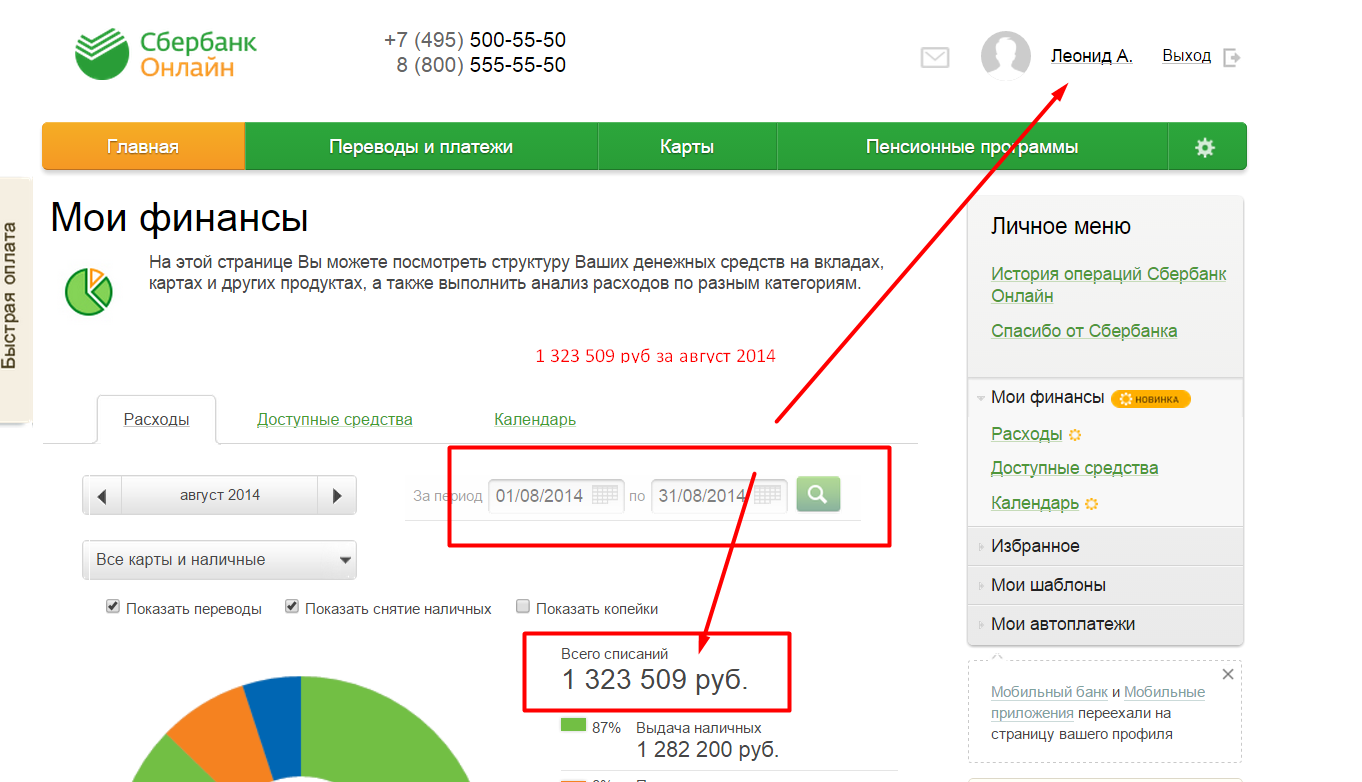Open Спасибо от Сбербанка link
1362x782 pixels.
[1084, 331]
